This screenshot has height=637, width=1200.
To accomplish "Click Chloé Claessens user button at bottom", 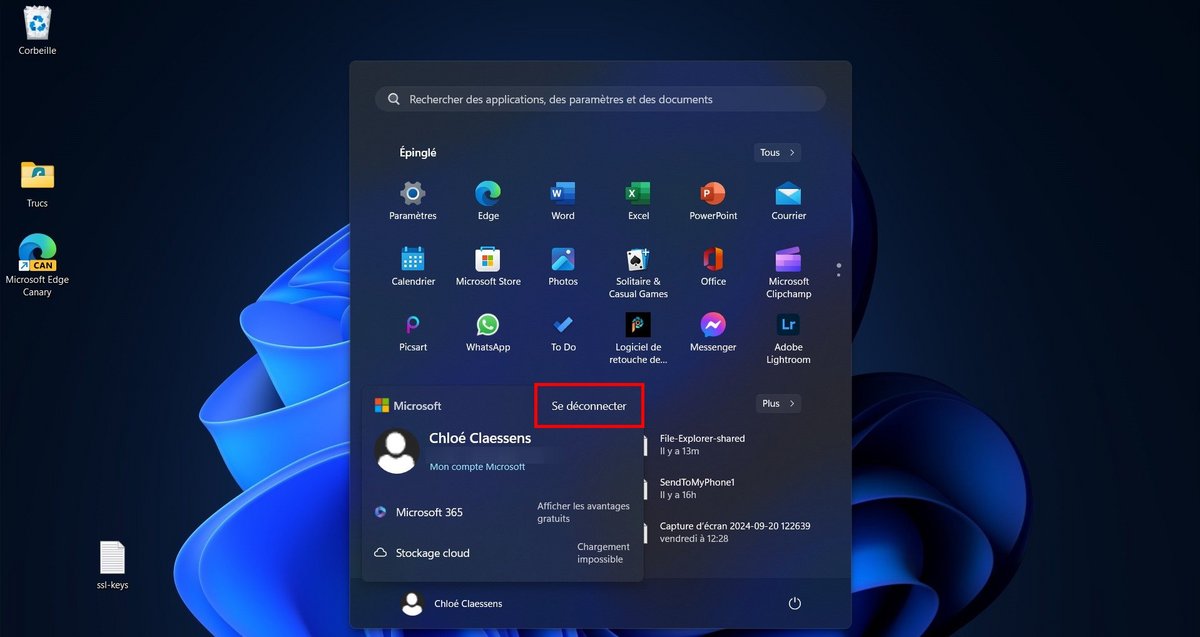I will 452,603.
